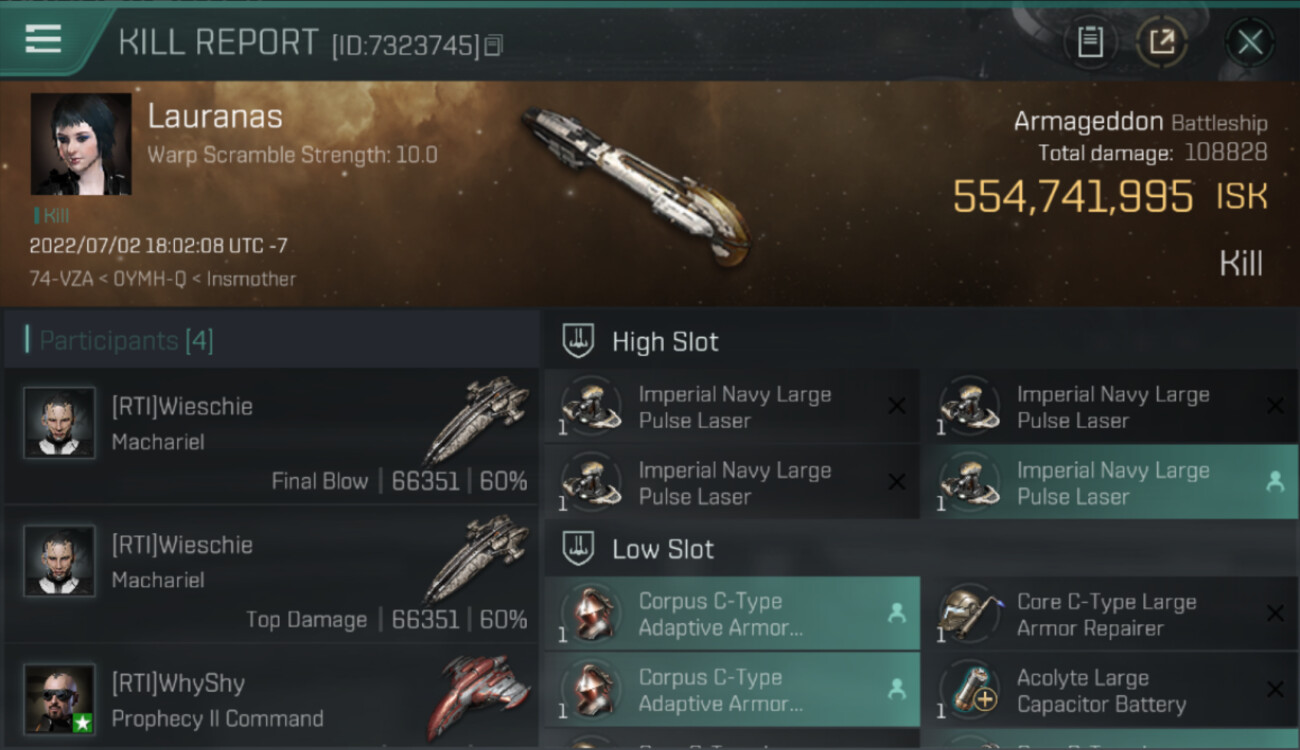This screenshot has height=750, width=1300.
Task: Select Wieschie Final Blow participant entry
Action: 271,437
